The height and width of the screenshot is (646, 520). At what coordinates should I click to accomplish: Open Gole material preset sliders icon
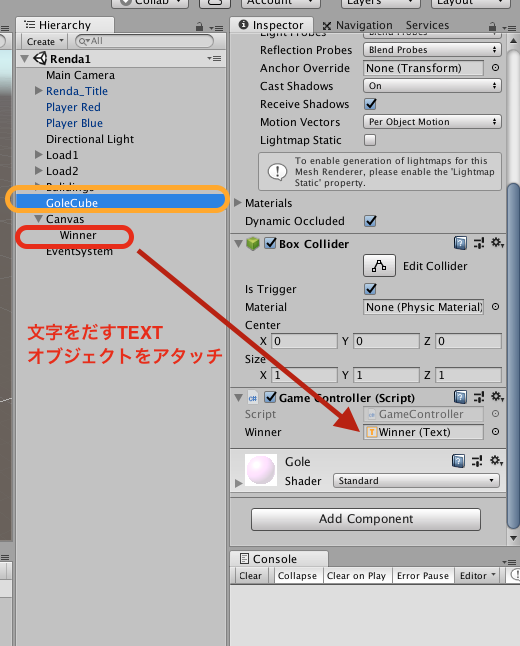[477, 461]
